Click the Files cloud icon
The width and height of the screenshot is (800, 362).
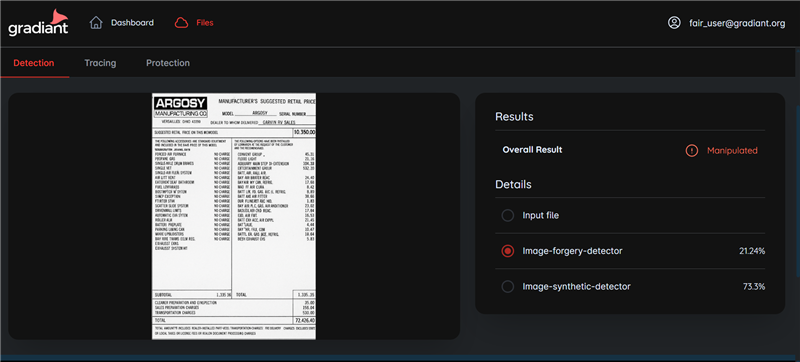(x=181, y=23)
